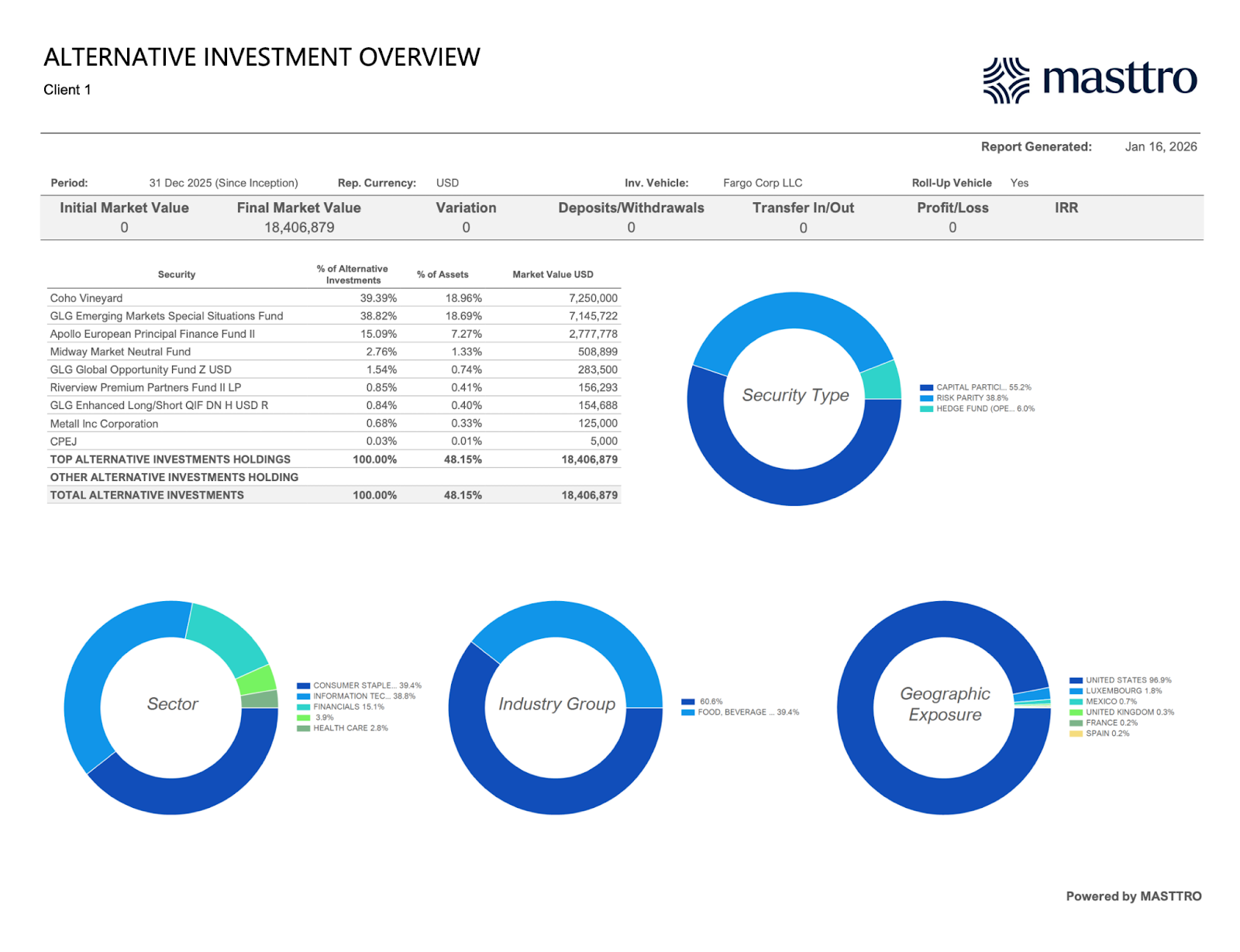Click the Variation heading

coord(466,208)
